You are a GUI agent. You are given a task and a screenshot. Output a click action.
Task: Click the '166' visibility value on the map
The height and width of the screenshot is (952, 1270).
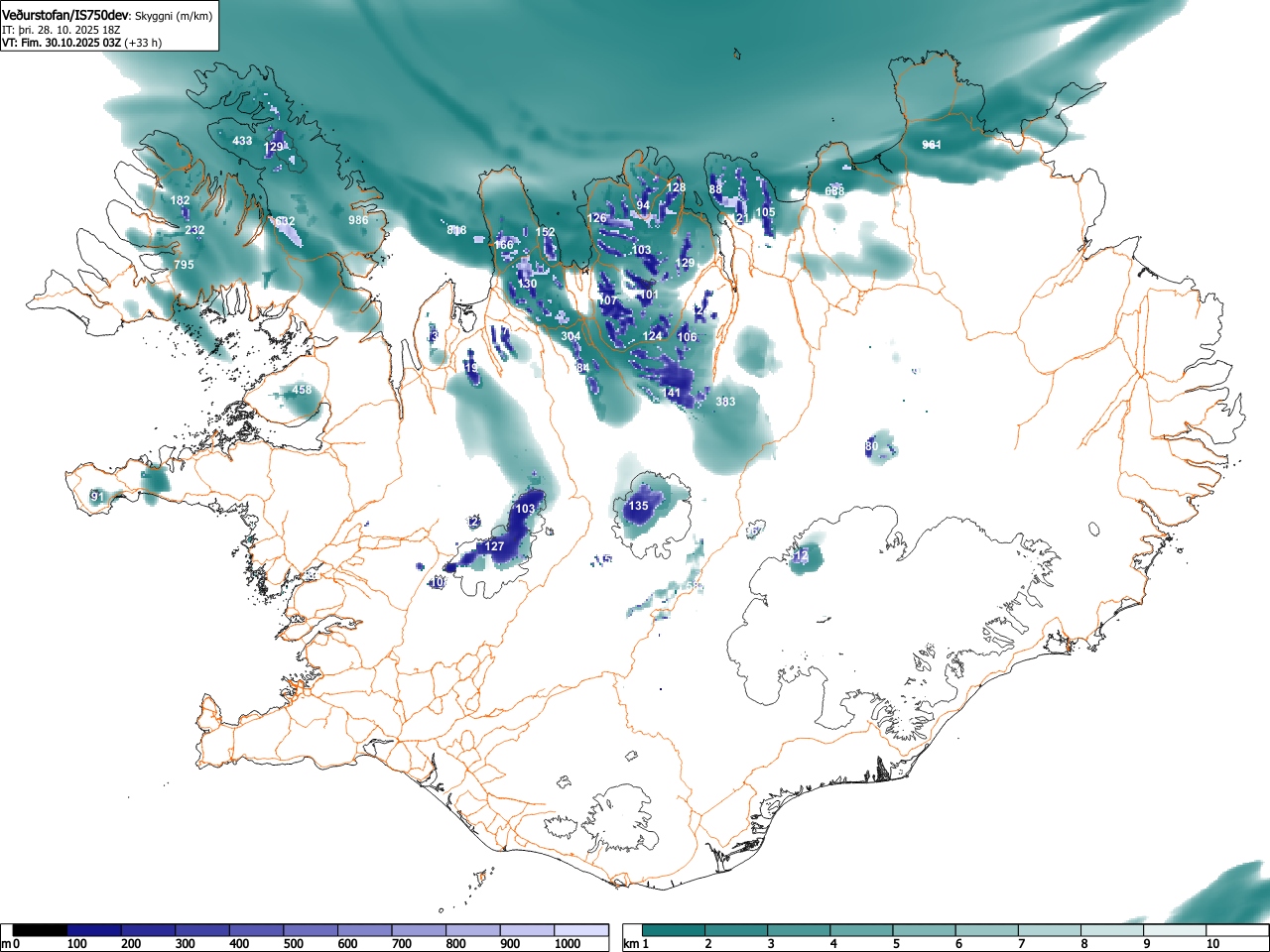coord(504,245)
